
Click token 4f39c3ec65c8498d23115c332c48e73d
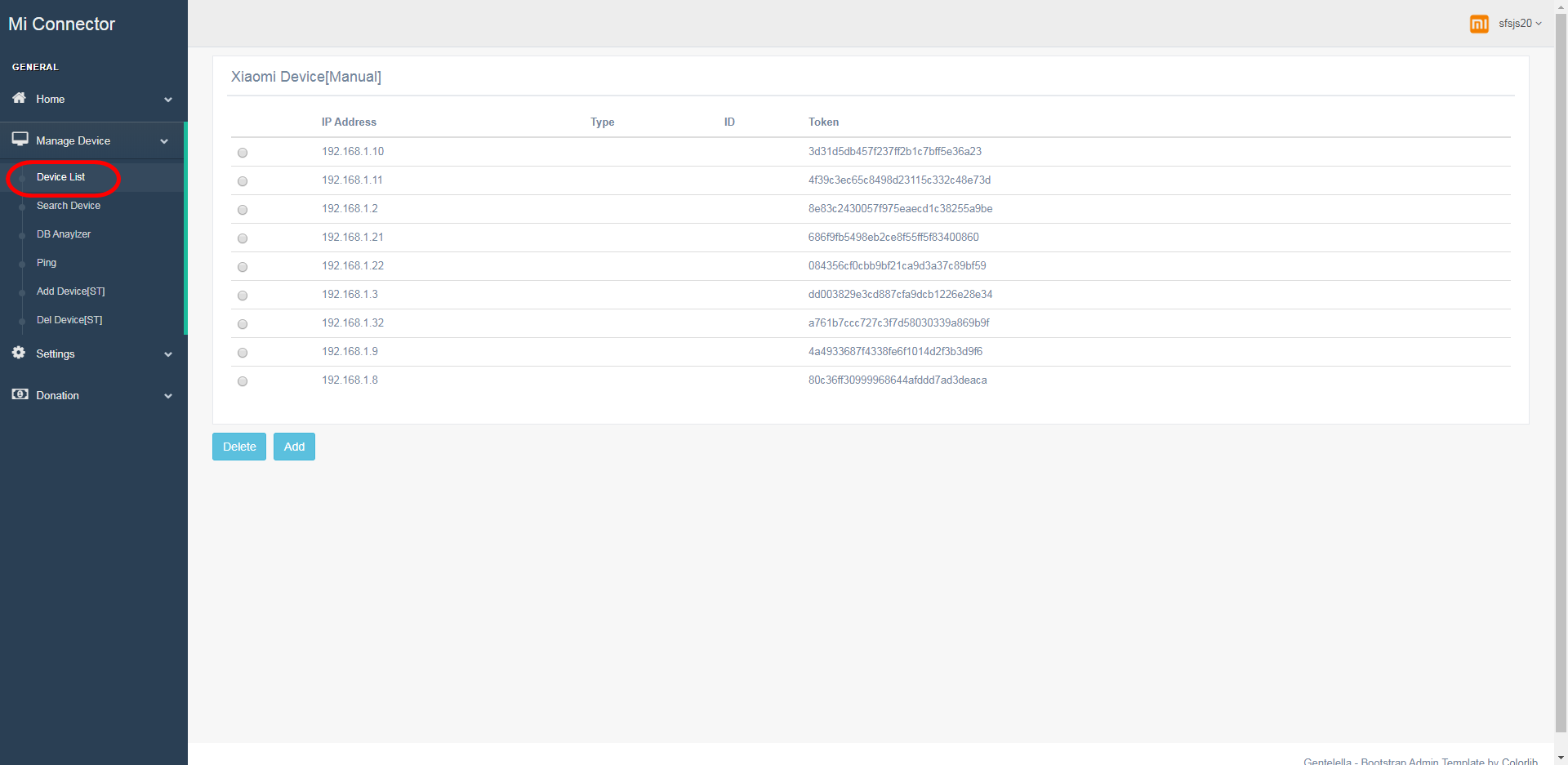[x=899, y=180]
